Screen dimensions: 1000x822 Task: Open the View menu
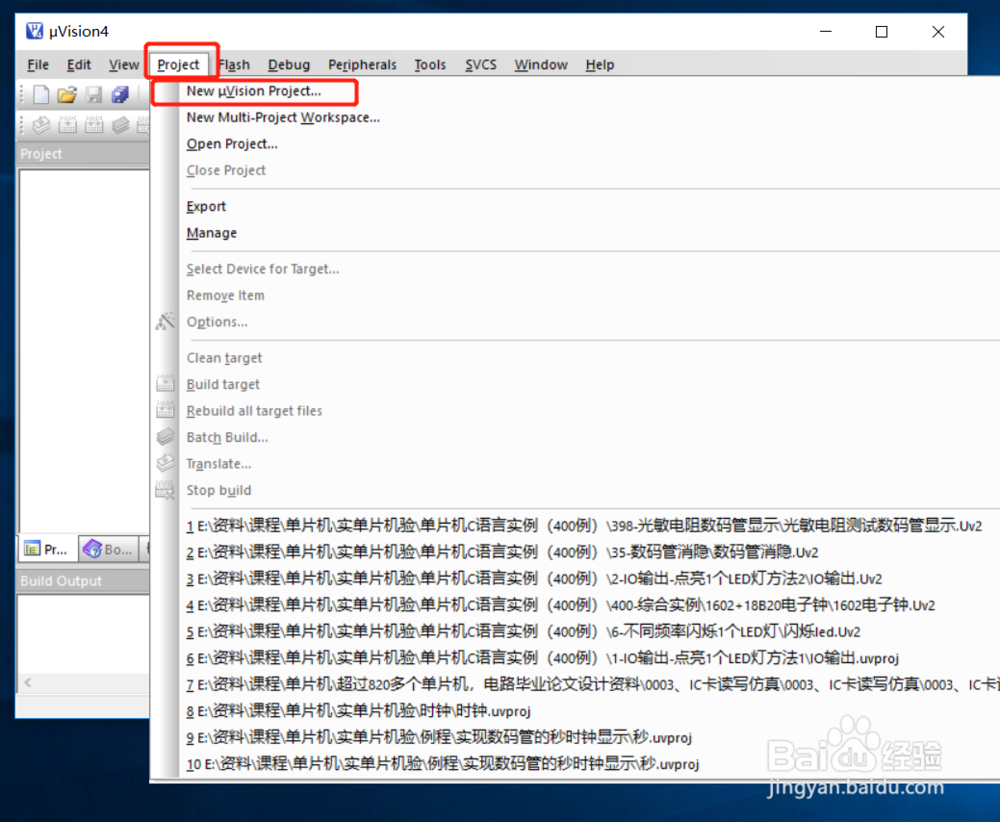pyautogui.click(x=124, y=64)
